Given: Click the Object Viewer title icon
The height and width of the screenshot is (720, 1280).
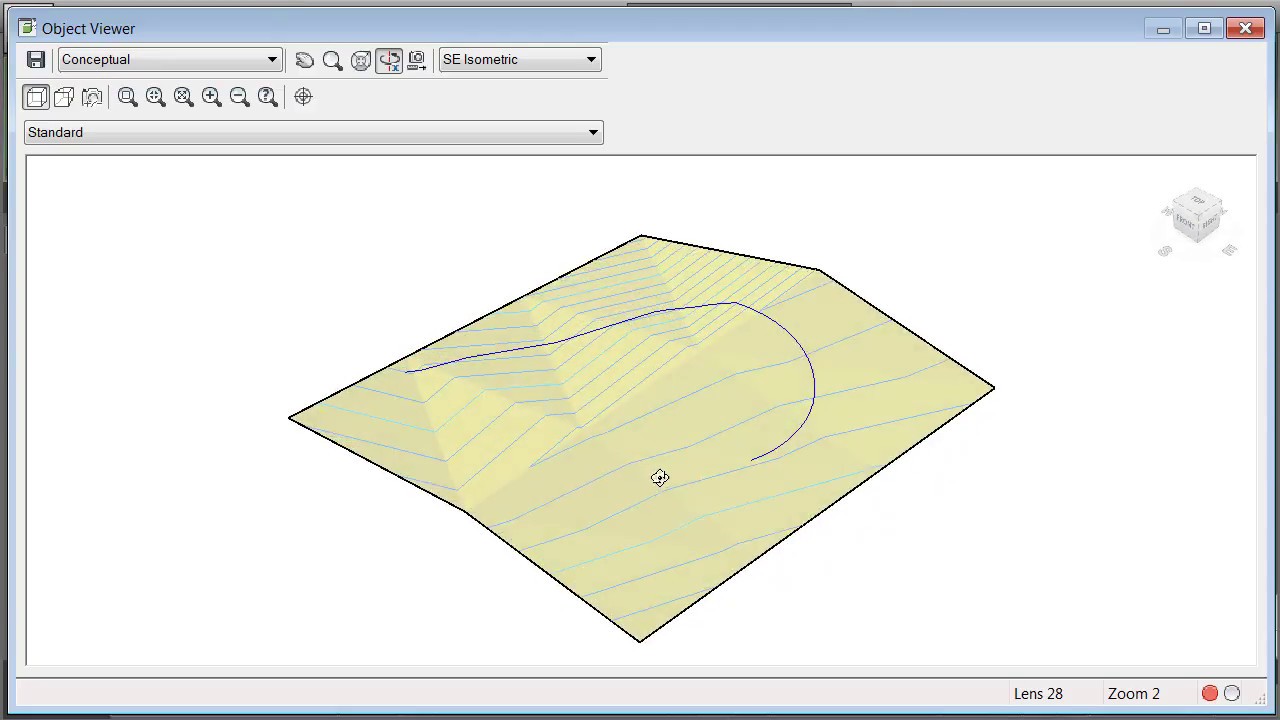Looking at the screenshot, I should pos(27,28).
